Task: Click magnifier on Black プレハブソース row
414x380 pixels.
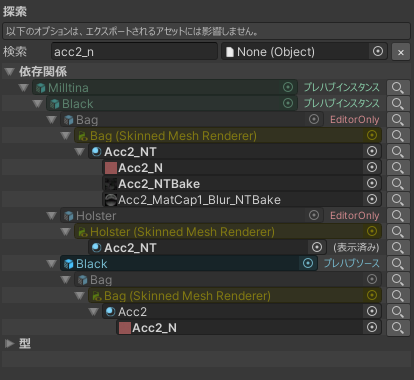Action: click(398, 264)
